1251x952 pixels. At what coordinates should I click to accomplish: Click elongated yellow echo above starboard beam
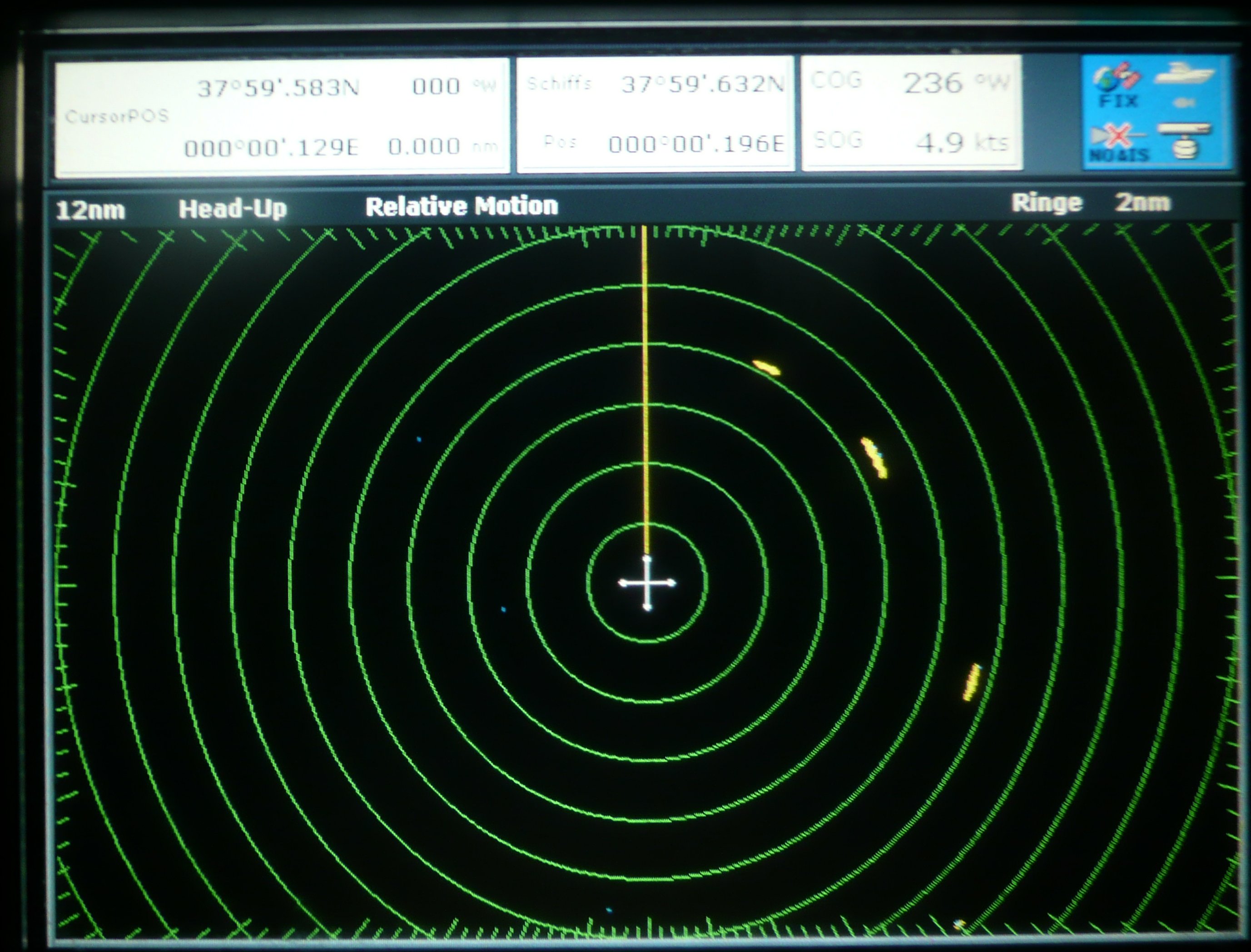[874, 457]
